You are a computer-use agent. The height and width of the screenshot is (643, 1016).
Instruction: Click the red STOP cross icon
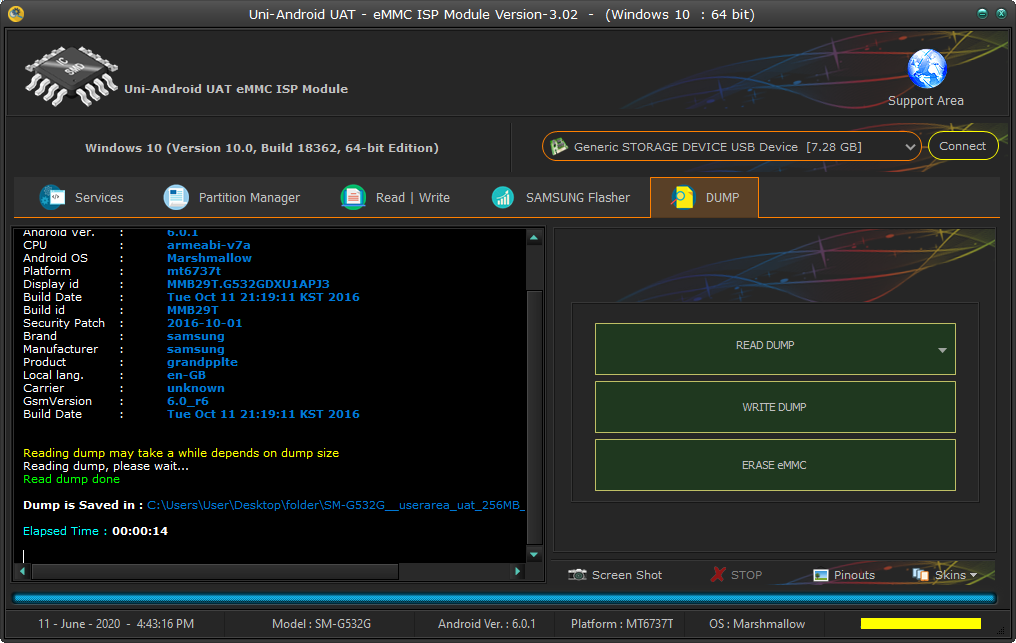coord(718,575)
